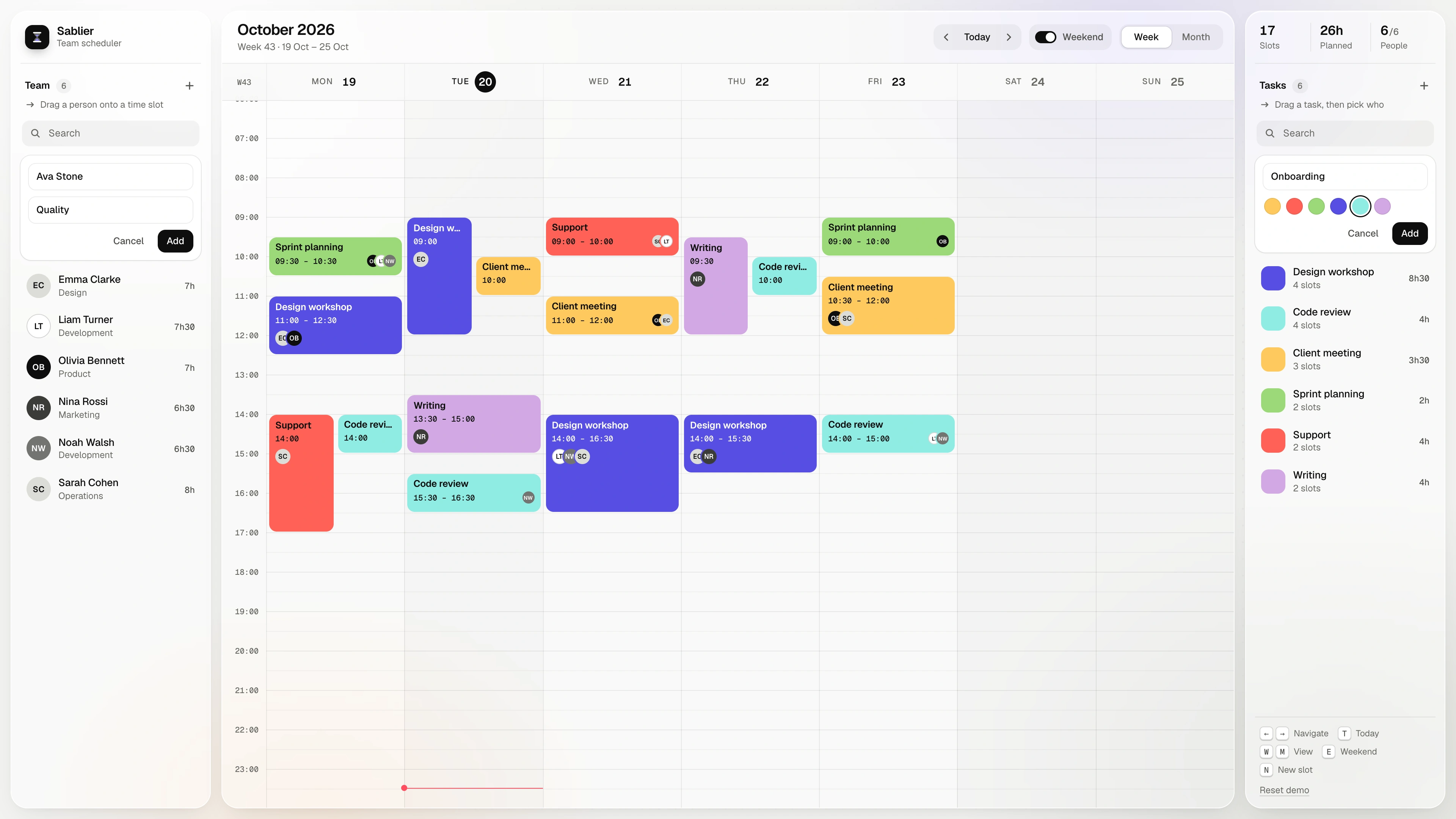
Task: Click the Sprint planning task color icon
Action: (1273, 400)
